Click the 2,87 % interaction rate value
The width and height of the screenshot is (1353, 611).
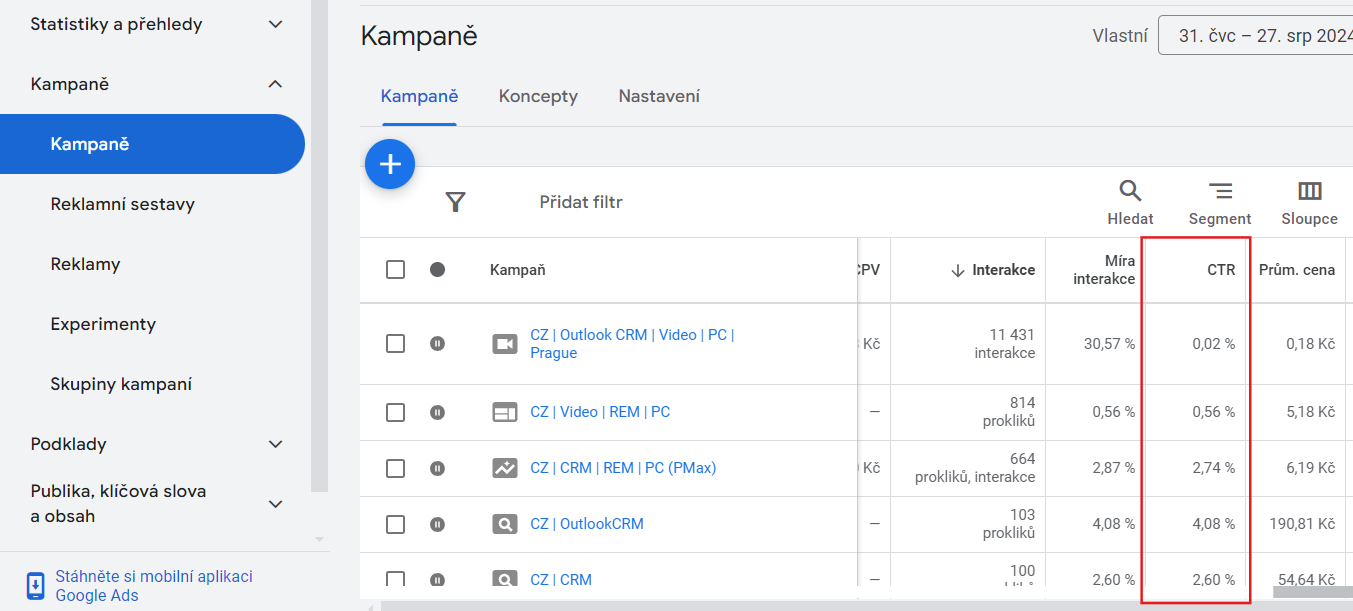pyautogui.click(x=1113, y=468)
